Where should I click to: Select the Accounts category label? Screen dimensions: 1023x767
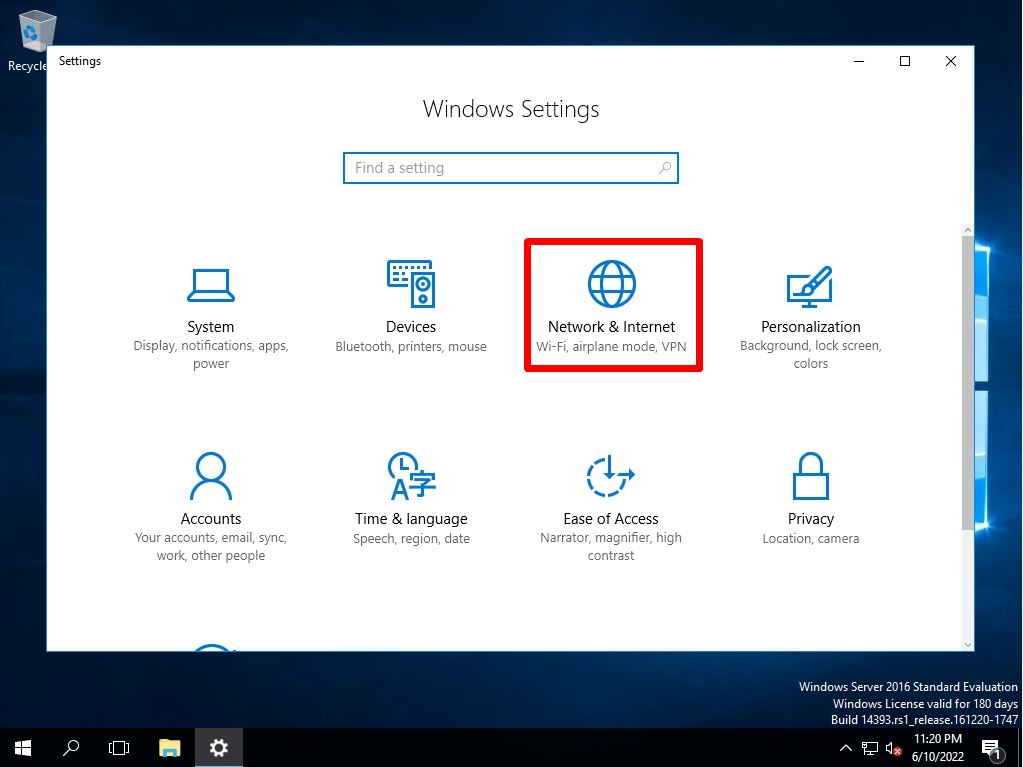coord(211,519)
